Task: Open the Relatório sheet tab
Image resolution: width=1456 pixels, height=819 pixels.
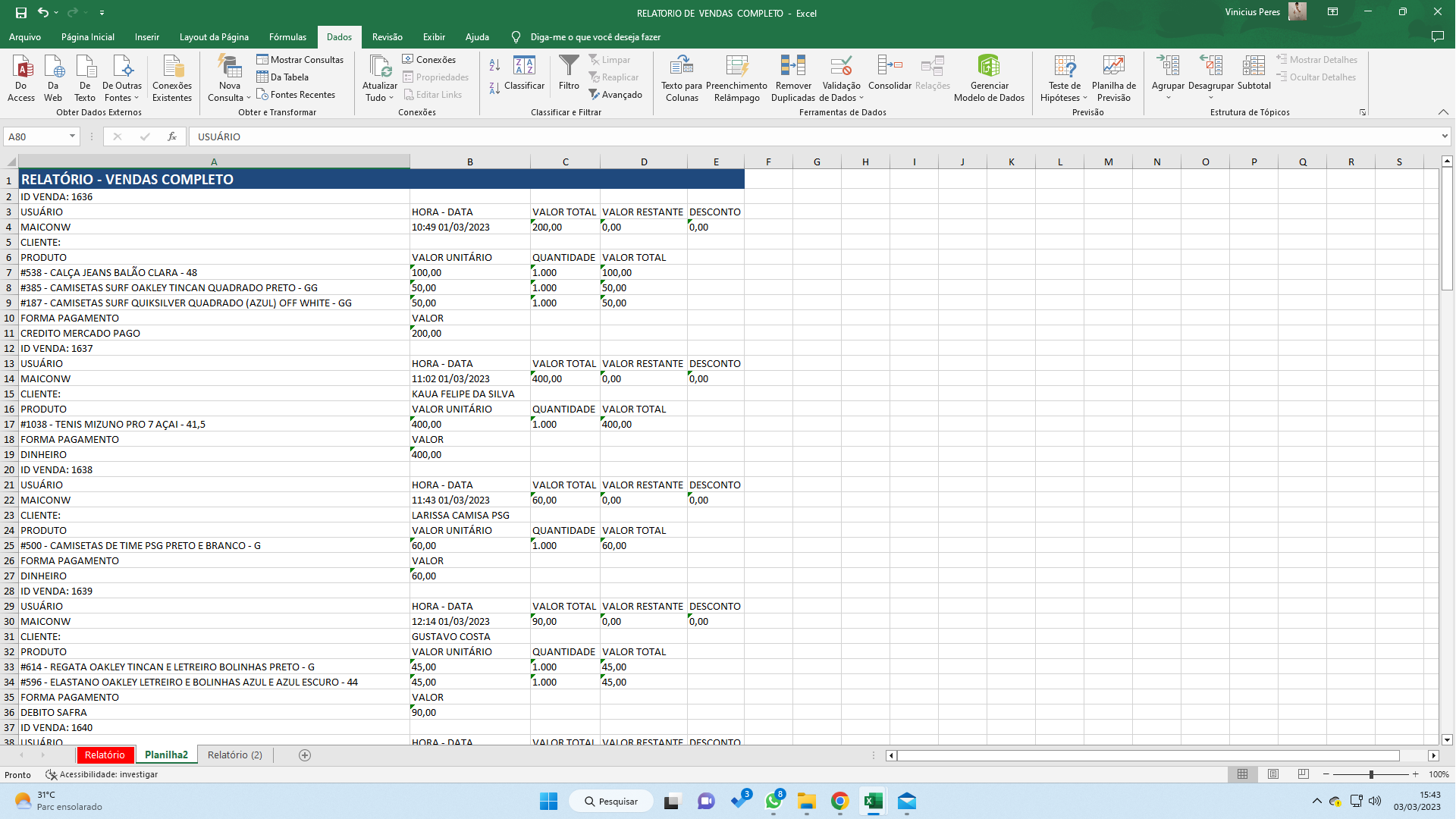Action: point(105,755)
